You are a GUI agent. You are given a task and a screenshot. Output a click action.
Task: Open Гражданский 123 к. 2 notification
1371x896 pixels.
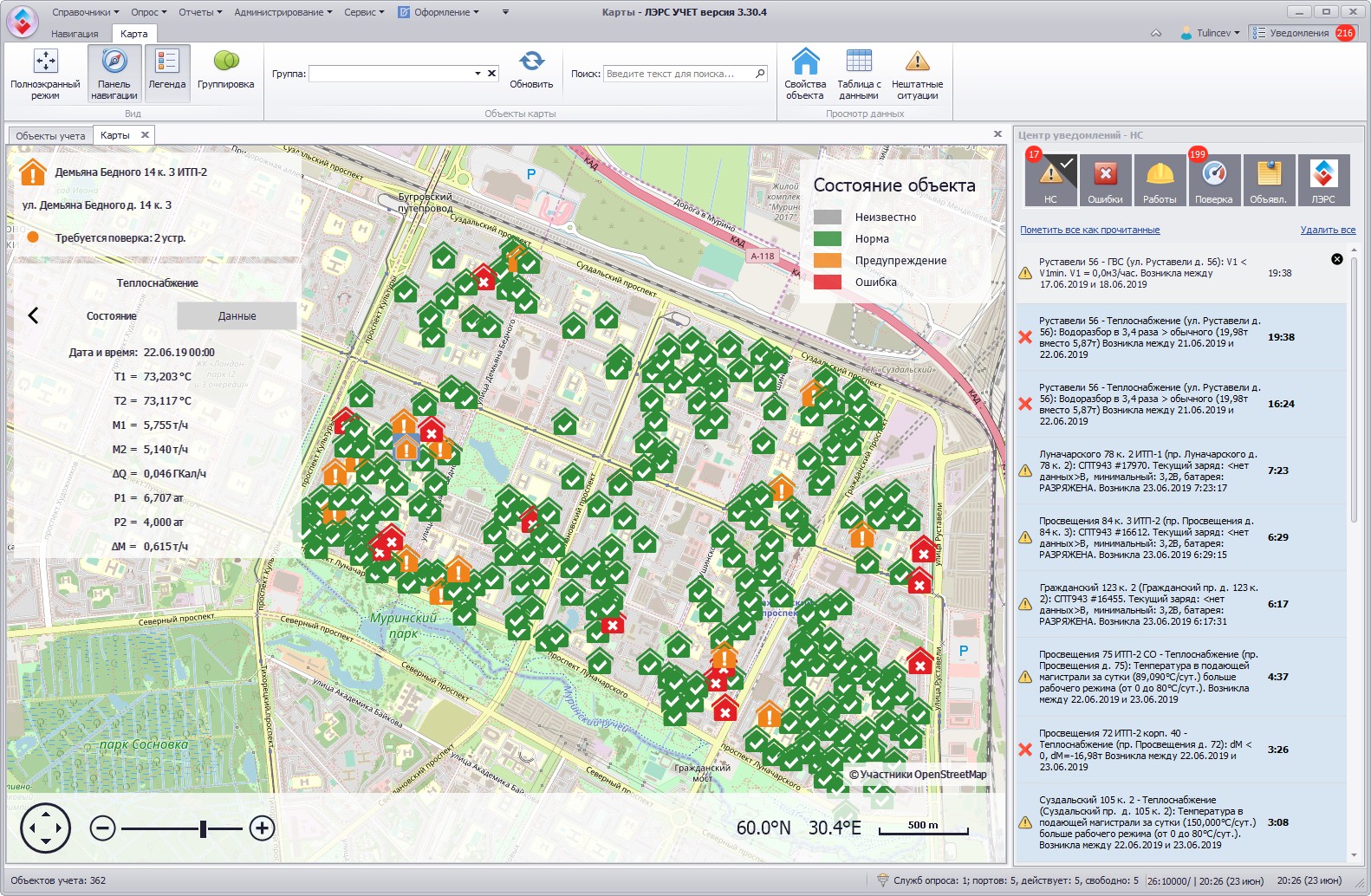point(1181,604)
